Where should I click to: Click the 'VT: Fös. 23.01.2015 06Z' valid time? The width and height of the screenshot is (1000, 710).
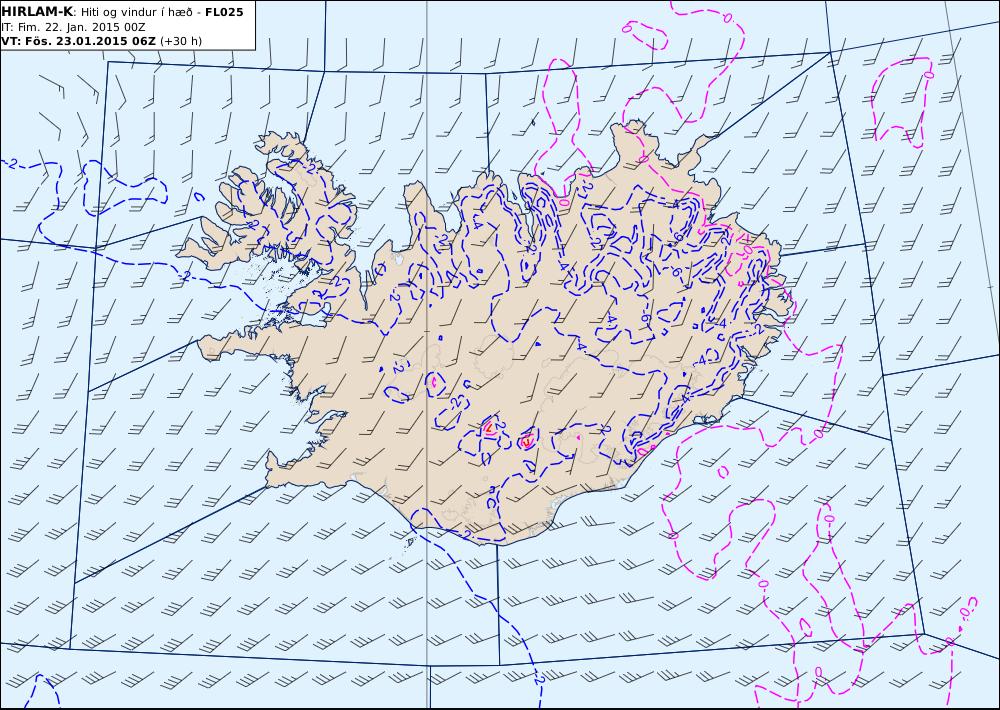click(x=78, y=41)
